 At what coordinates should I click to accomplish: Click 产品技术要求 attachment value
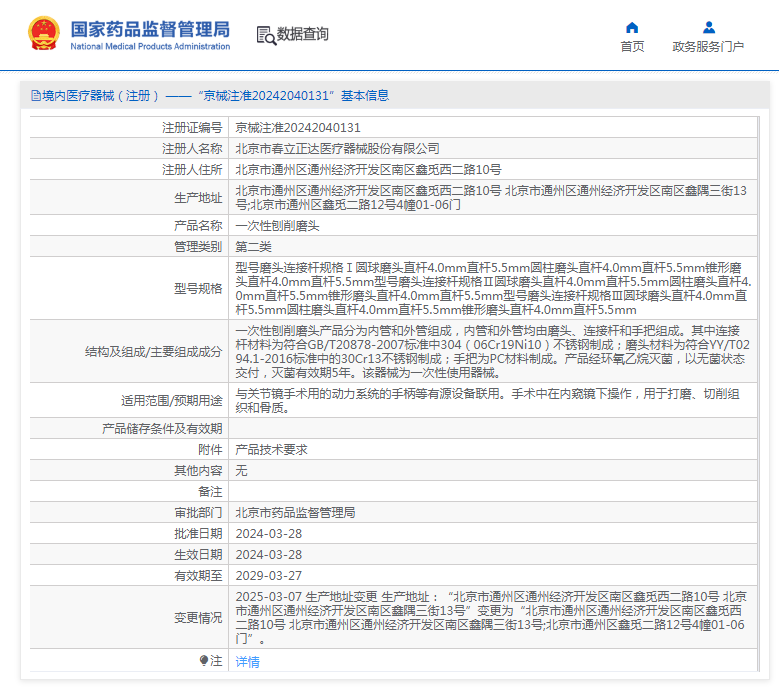(271, 450)
